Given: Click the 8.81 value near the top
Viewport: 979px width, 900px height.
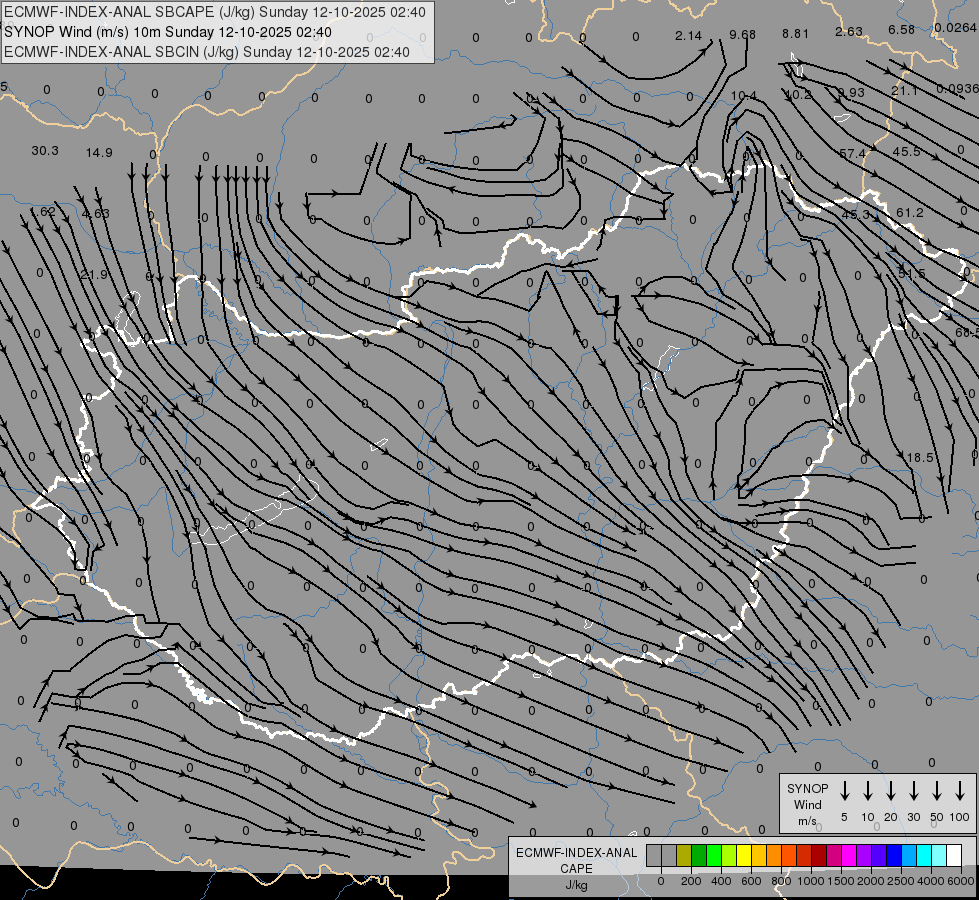Looking at the screenshot, I should (x=795, y=34).
